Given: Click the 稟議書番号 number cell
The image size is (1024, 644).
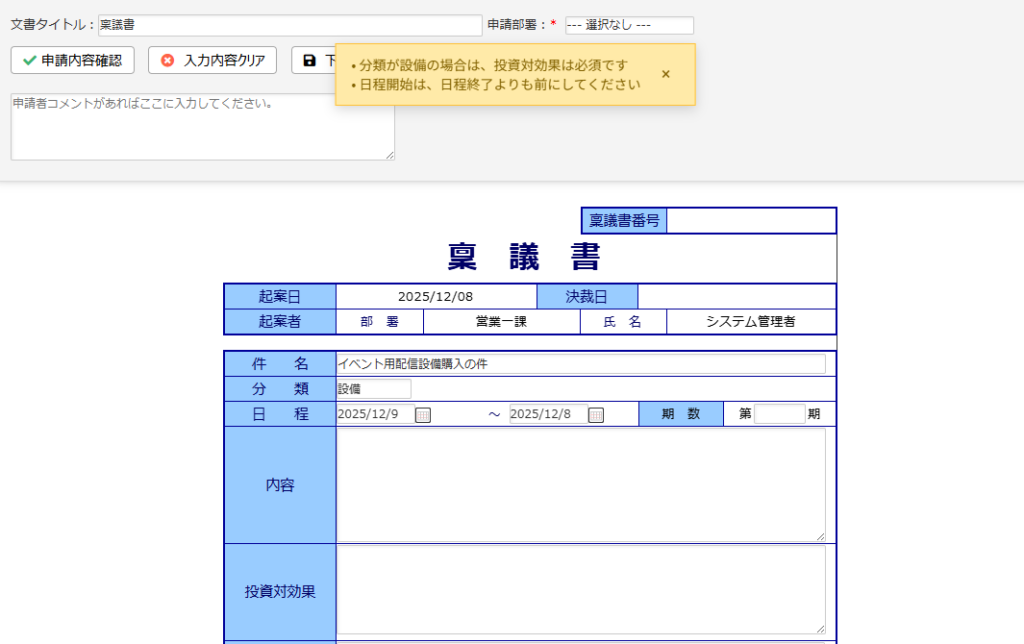Looking at the screenshot, I should click(x=750, y=221).
